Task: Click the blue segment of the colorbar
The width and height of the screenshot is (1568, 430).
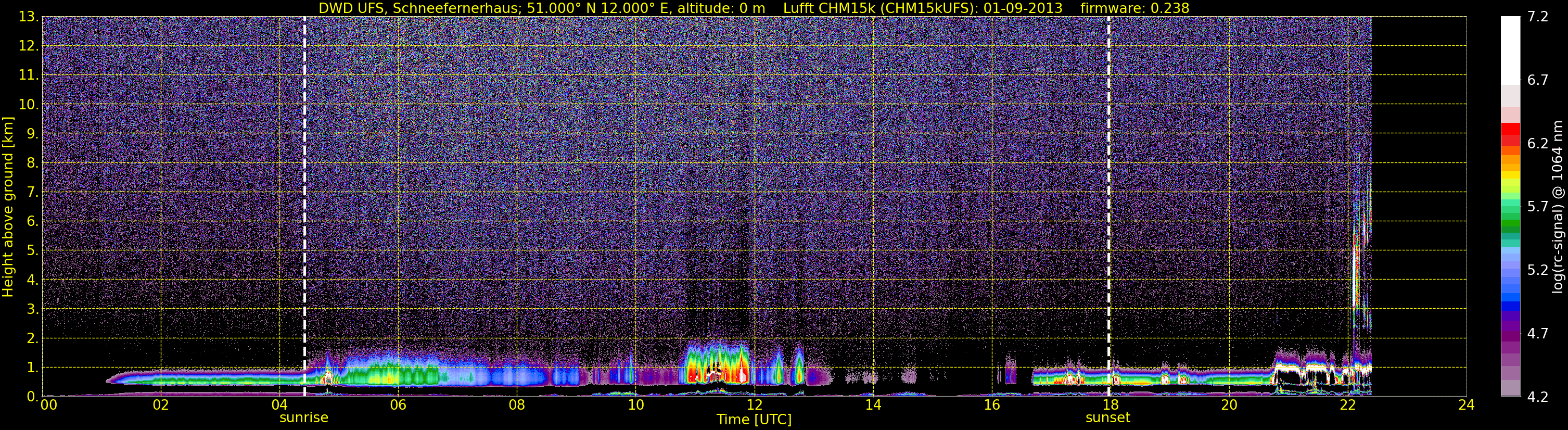Action: click(x=1510, y=298)
